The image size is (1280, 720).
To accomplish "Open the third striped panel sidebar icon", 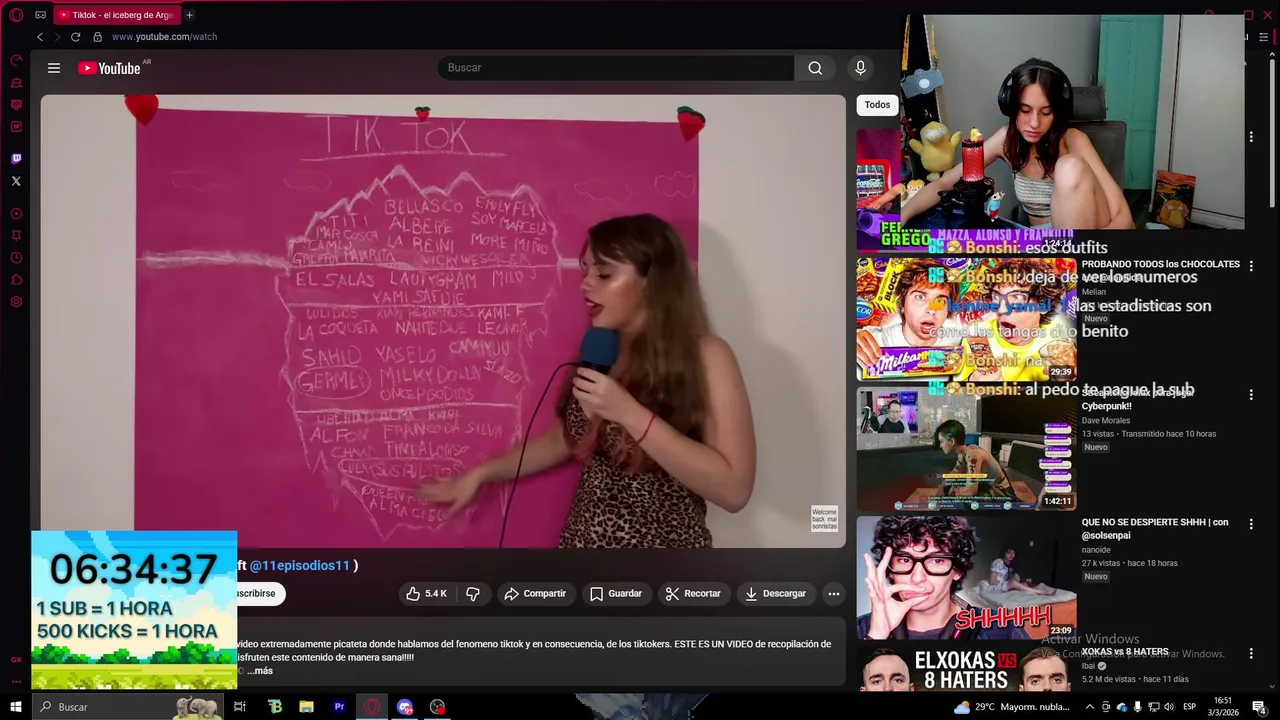I will pos(16,104).
